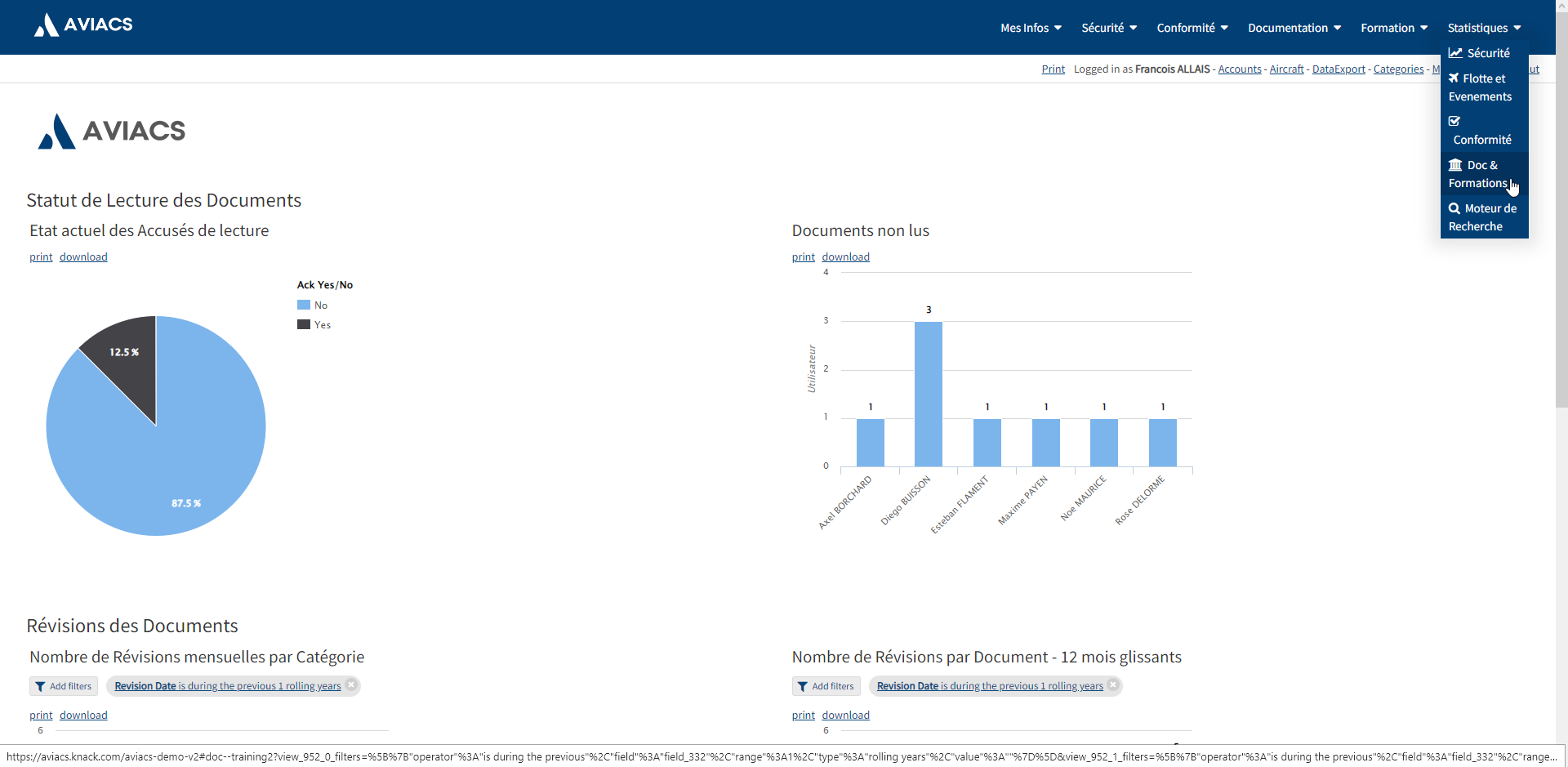Click the plane icon beside Flotte

point(1454,78)
